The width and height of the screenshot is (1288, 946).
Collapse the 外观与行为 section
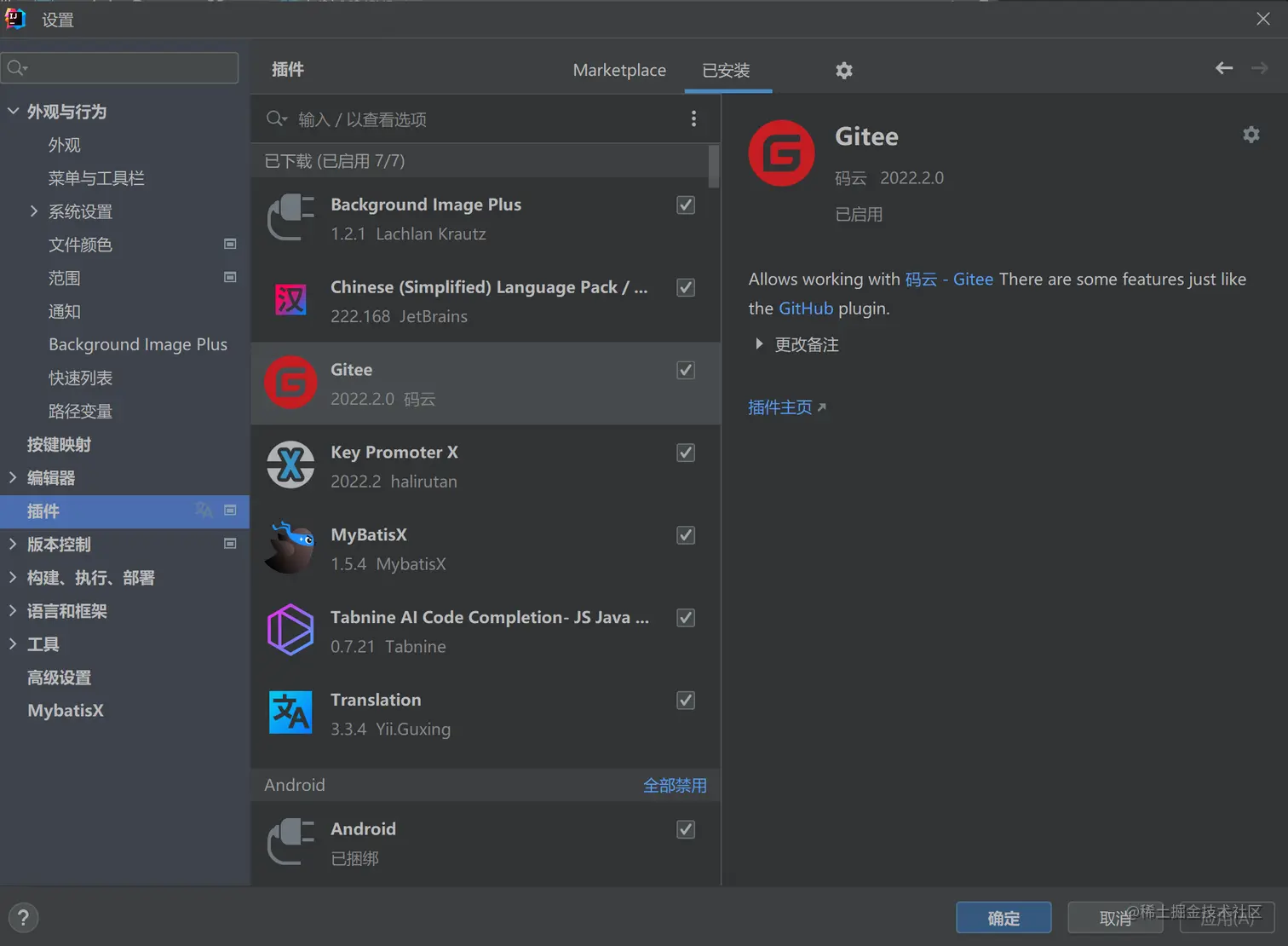[x=13, y=111]
